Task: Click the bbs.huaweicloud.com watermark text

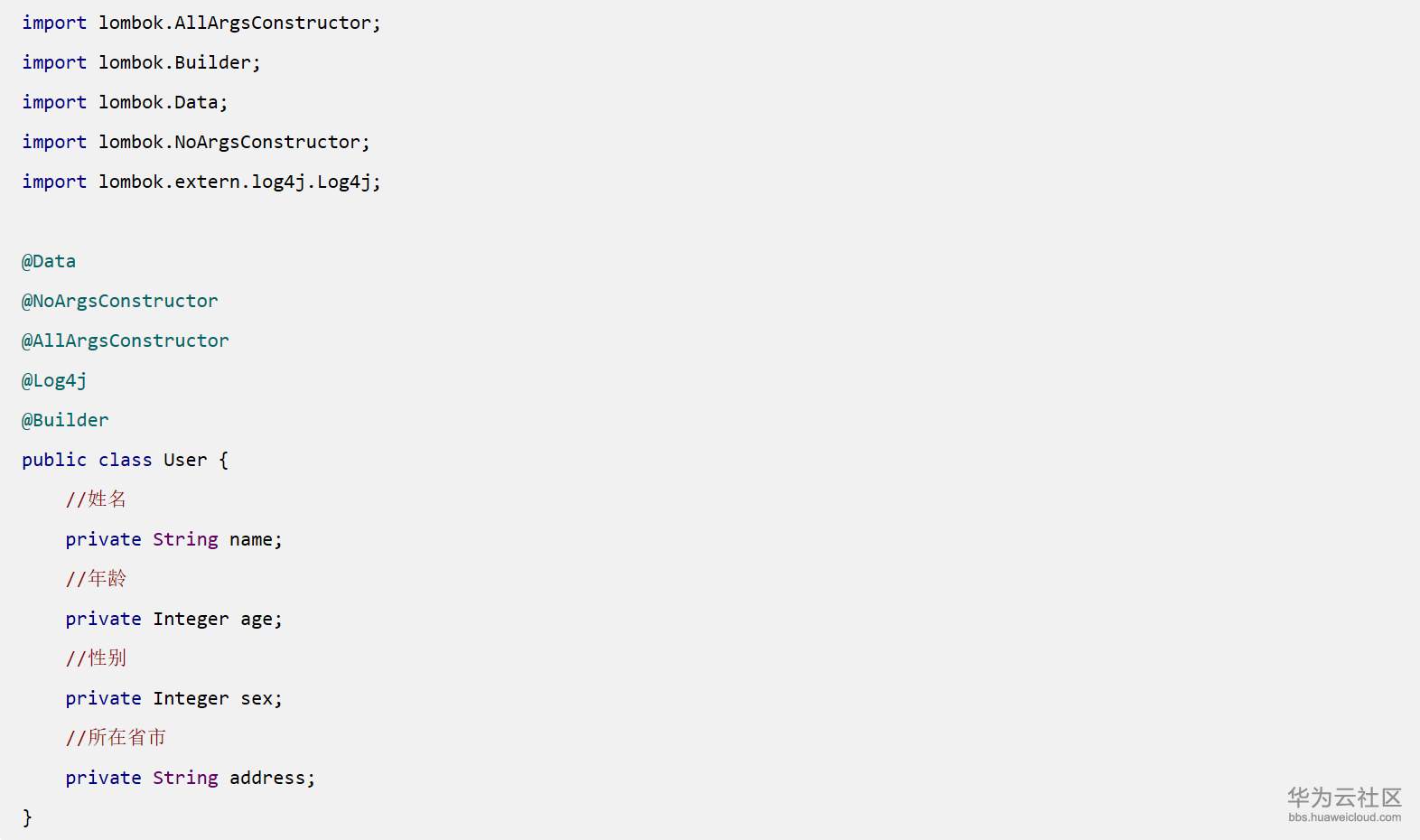Action: (x=1344, y=817)
